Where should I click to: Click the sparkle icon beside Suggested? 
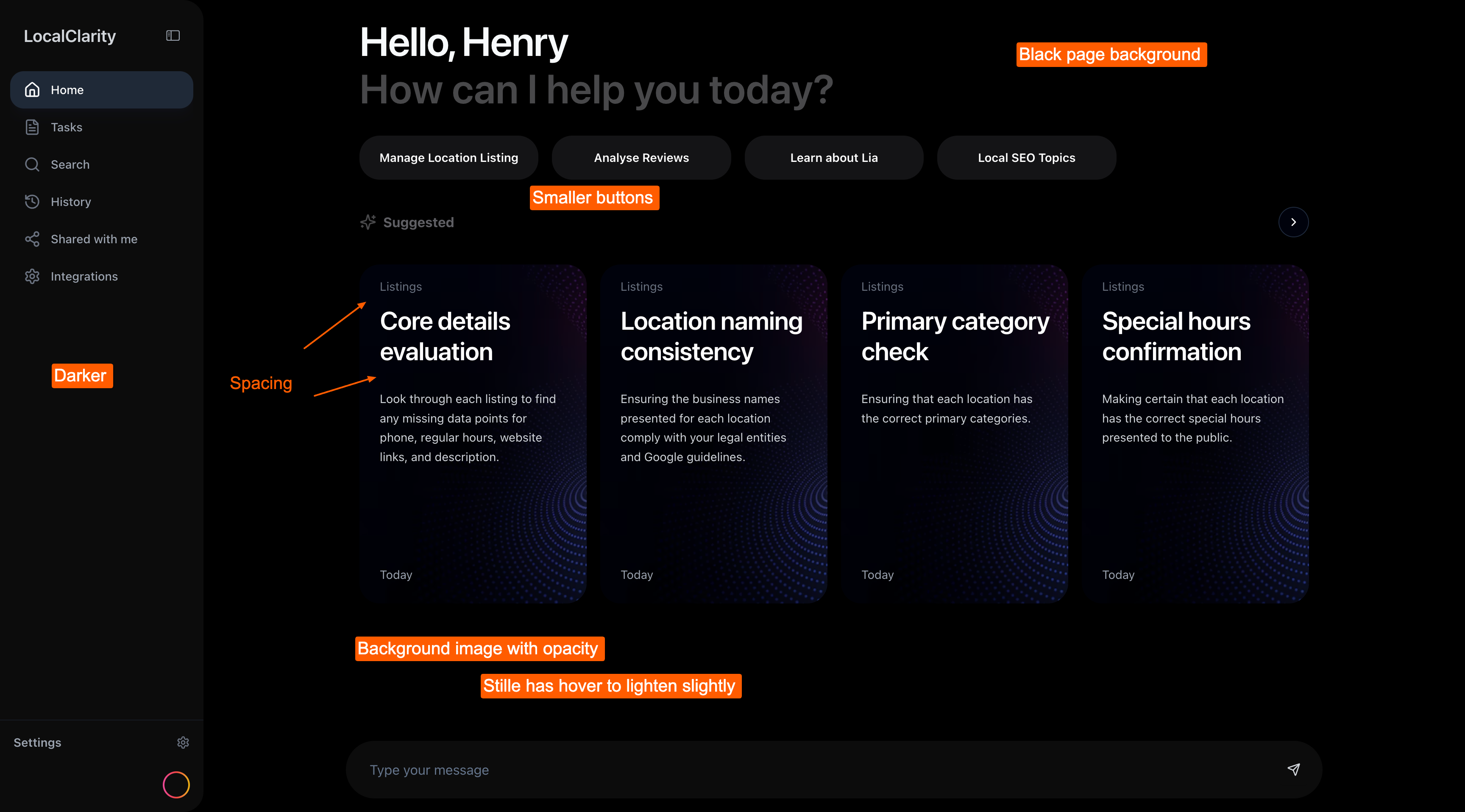(x=368, y=222)
